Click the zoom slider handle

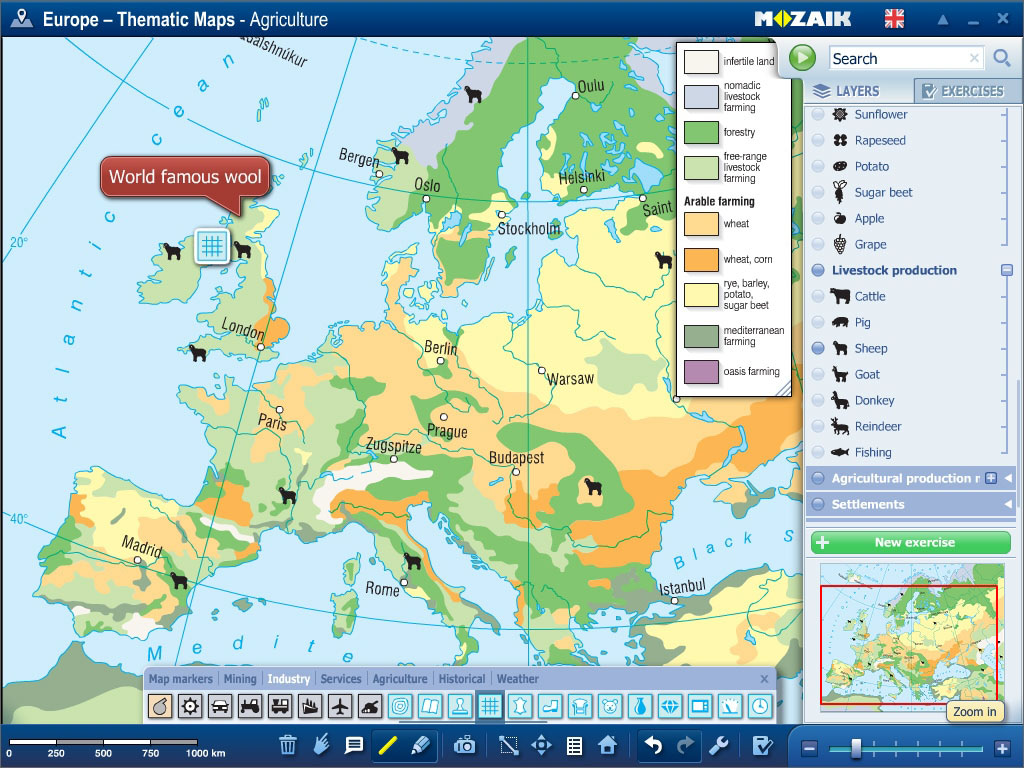[x=856, y=748]
